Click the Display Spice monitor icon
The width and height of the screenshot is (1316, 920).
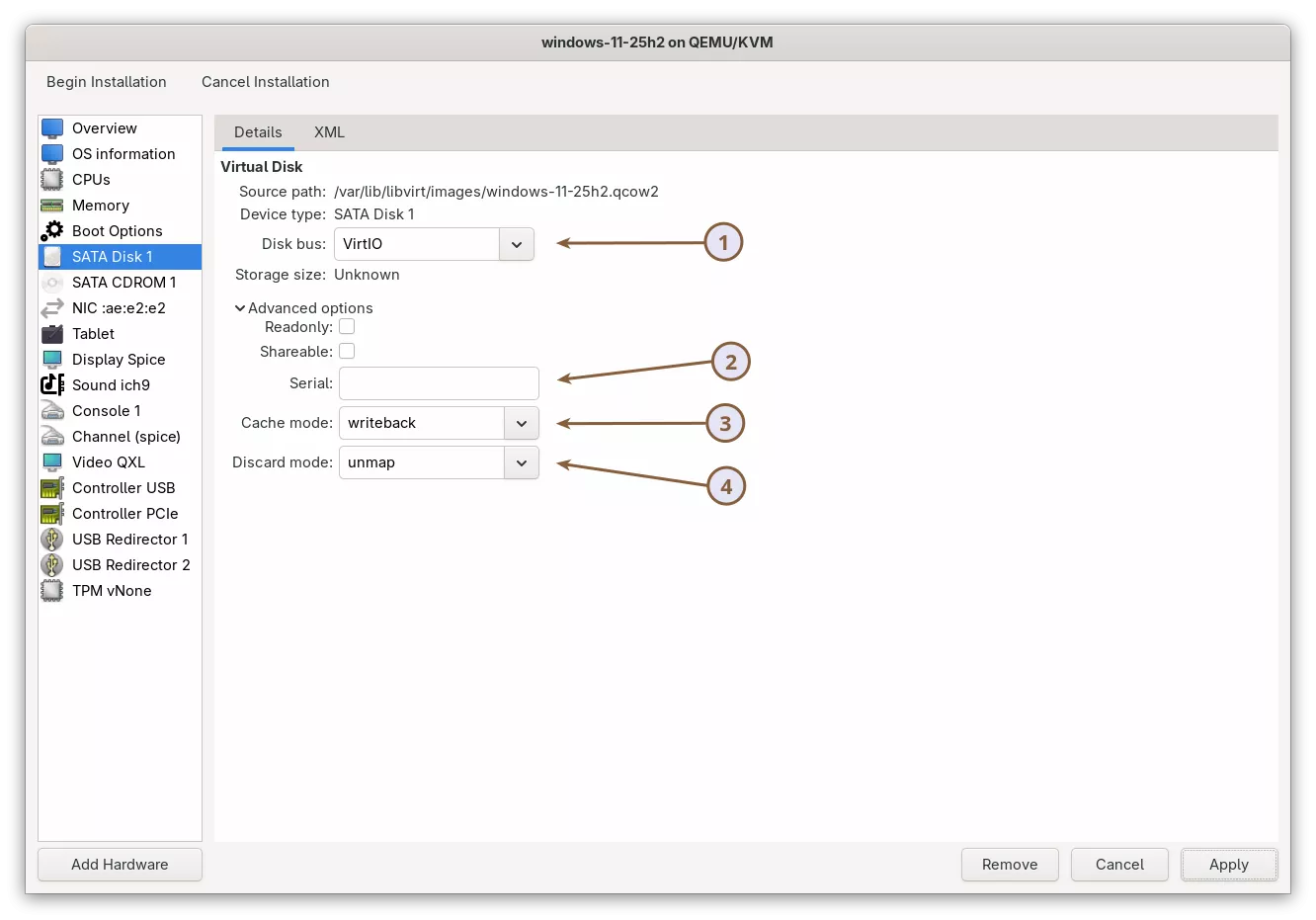[52, 360]
